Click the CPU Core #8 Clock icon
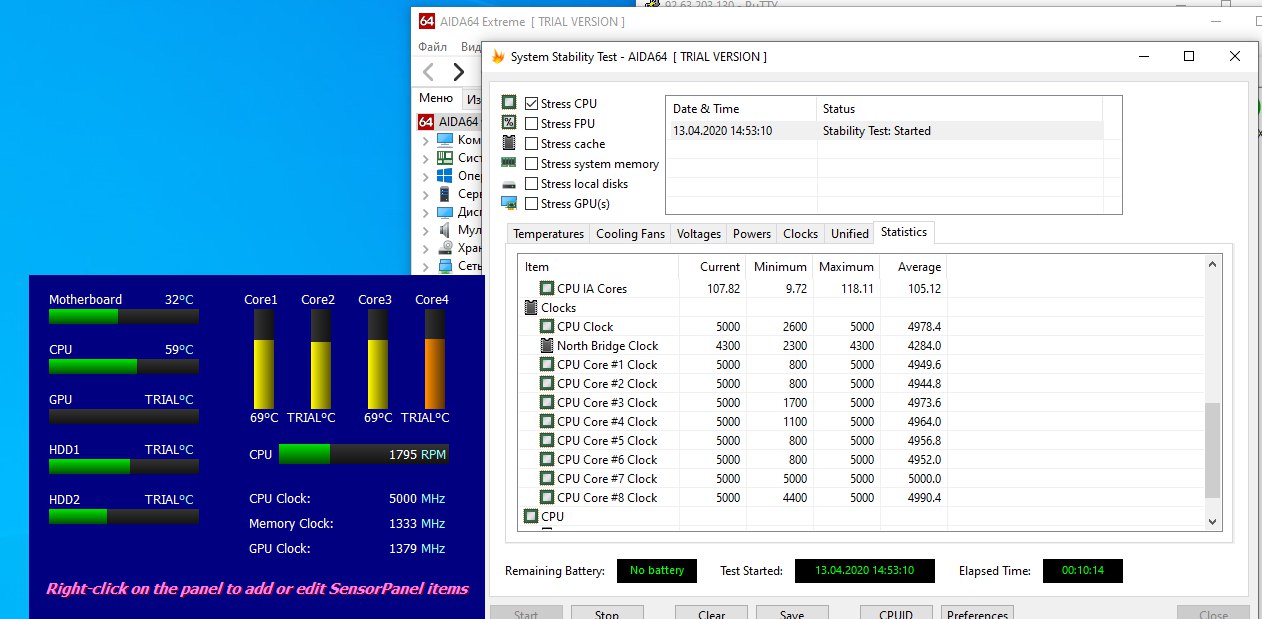Image resolution: width=1262 pixels, height=619 pixels. pos(547,497)
